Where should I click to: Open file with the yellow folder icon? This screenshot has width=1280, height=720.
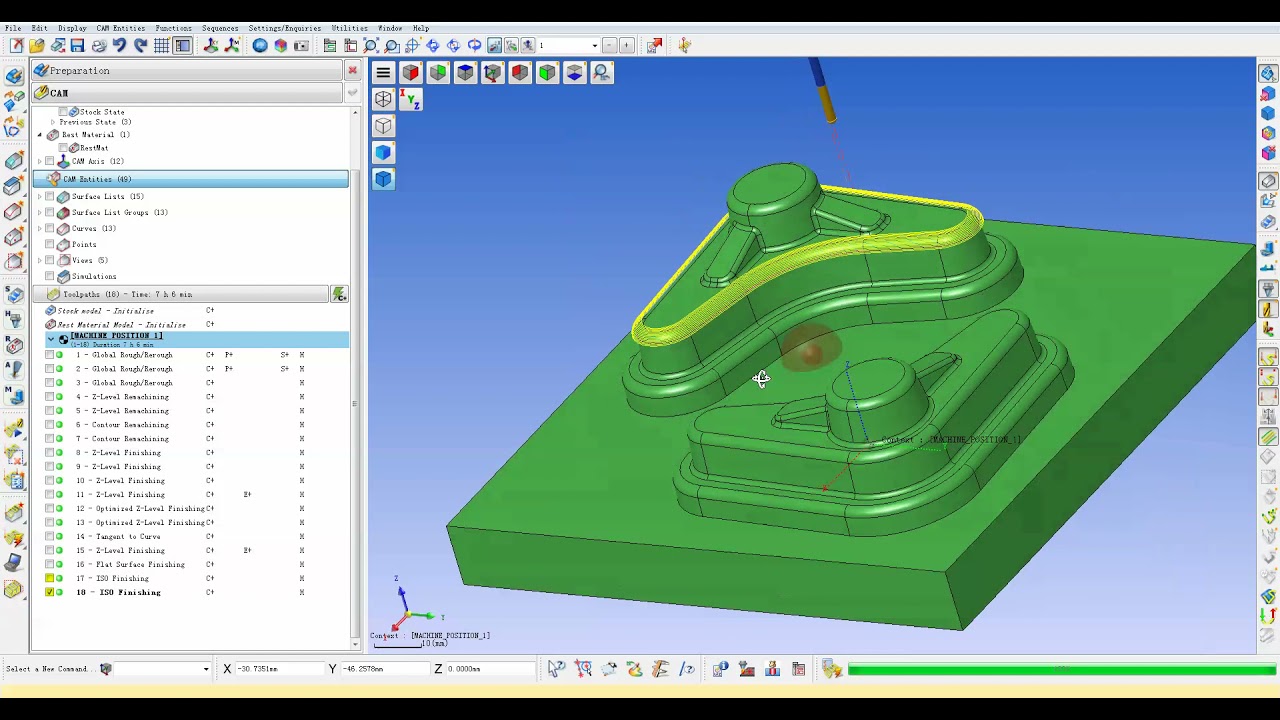tap(36, 45)
